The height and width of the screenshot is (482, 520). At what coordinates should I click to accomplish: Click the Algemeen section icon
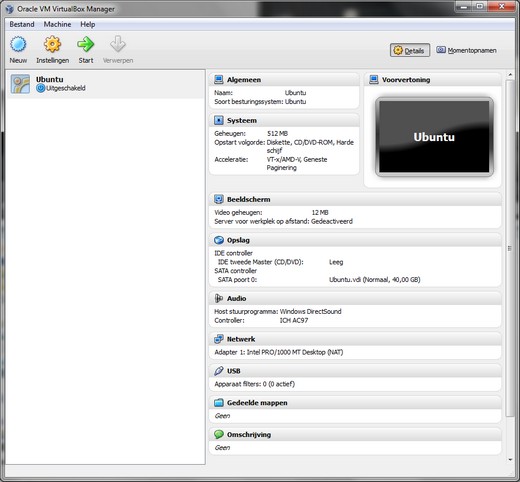(x=219, y=80)
